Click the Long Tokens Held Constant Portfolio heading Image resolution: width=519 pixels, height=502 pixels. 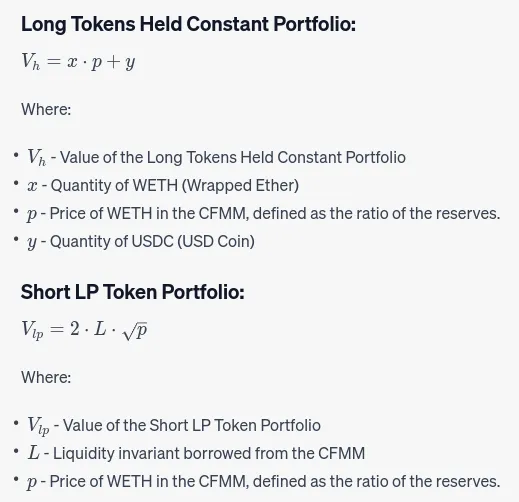click(188, 25)
